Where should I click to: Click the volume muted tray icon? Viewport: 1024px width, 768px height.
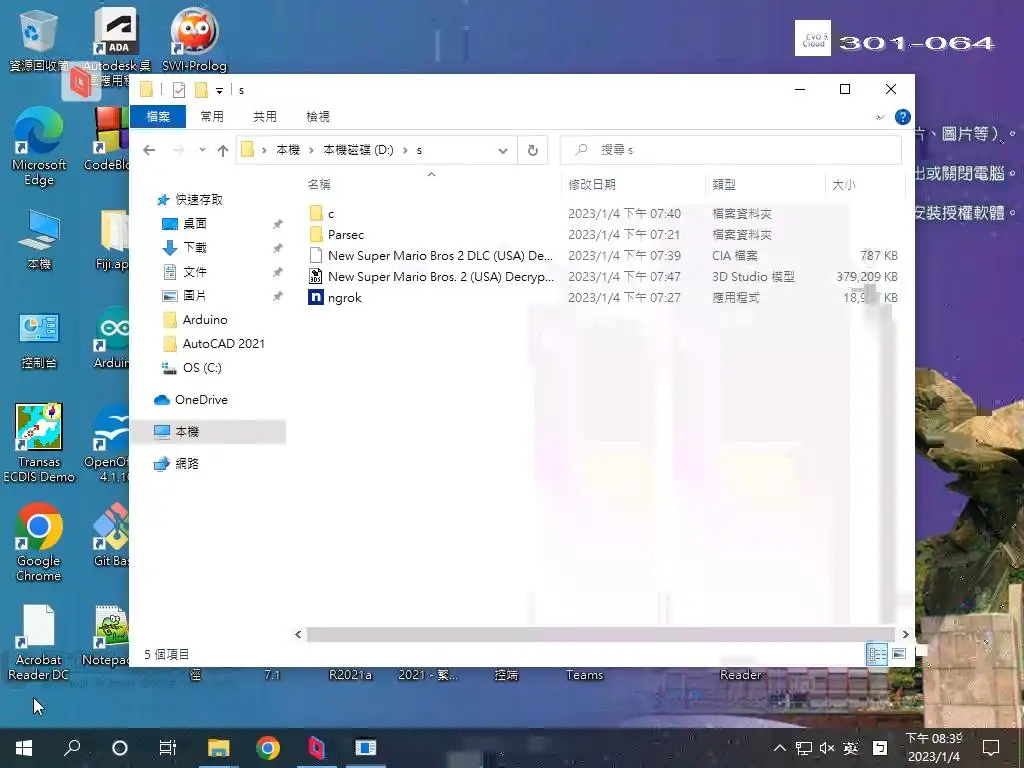[827, 748]
